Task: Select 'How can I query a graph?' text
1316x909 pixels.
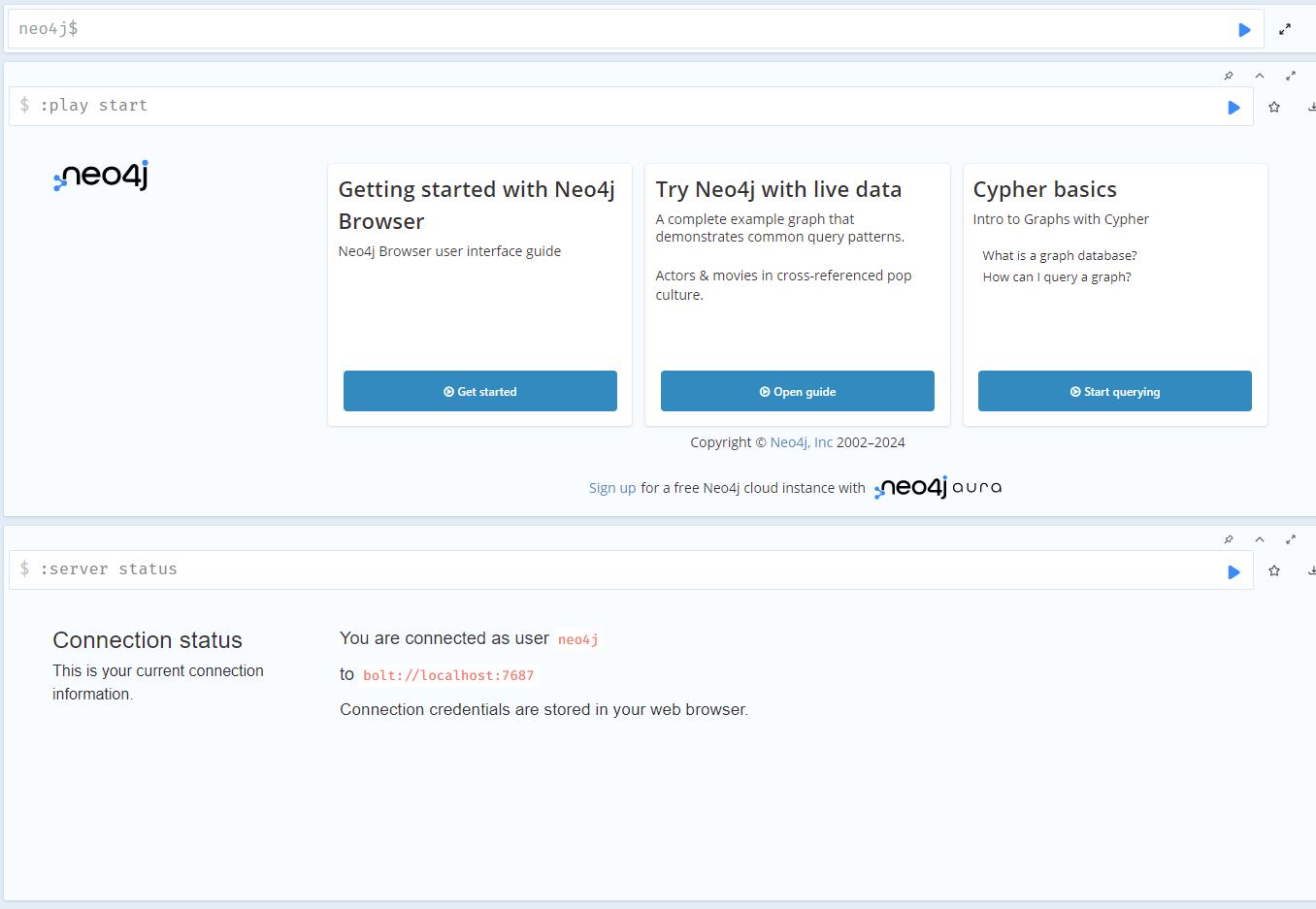Action: coord(1057,277)
